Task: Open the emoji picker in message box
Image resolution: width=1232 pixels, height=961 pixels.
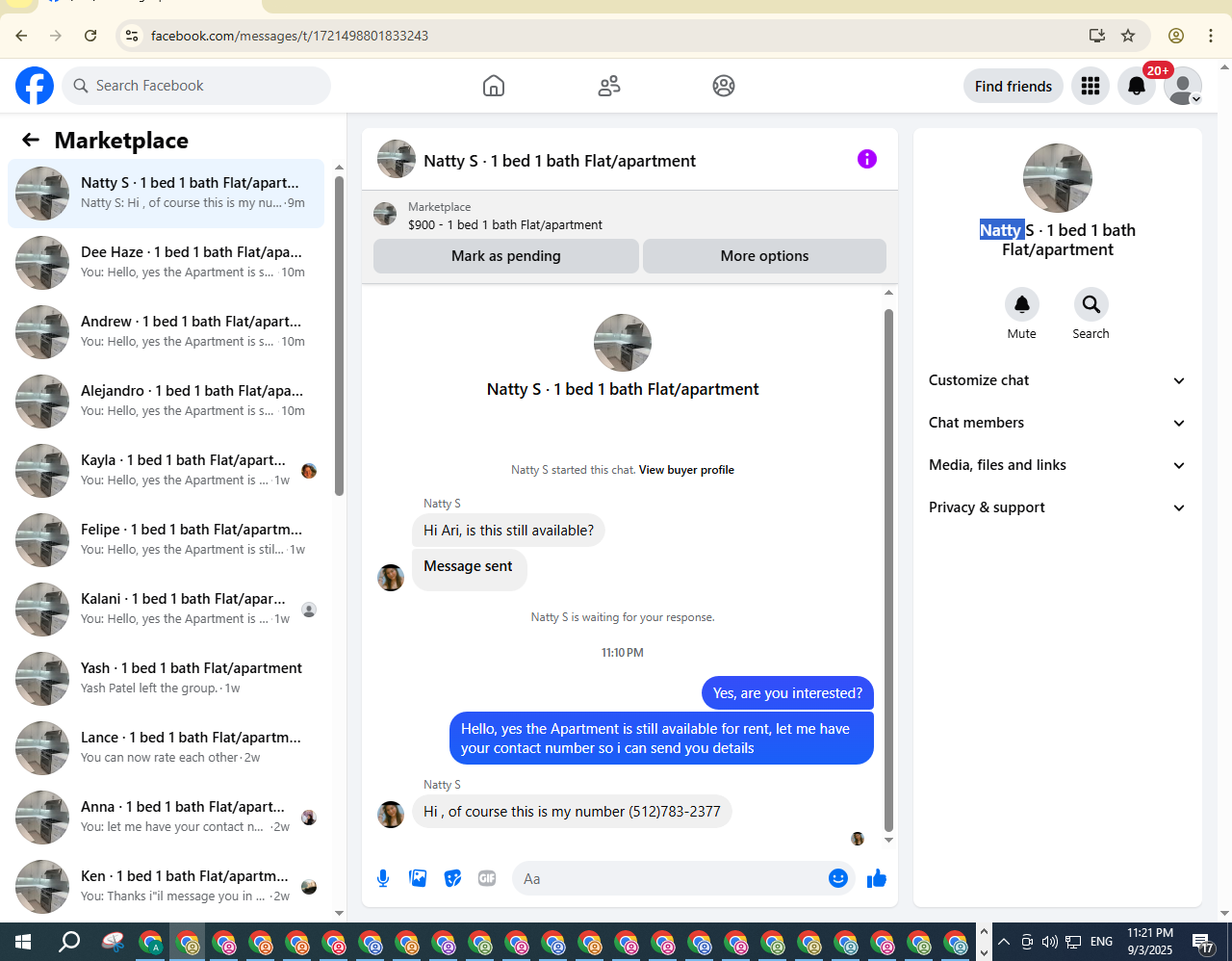Action: point(838,878)
